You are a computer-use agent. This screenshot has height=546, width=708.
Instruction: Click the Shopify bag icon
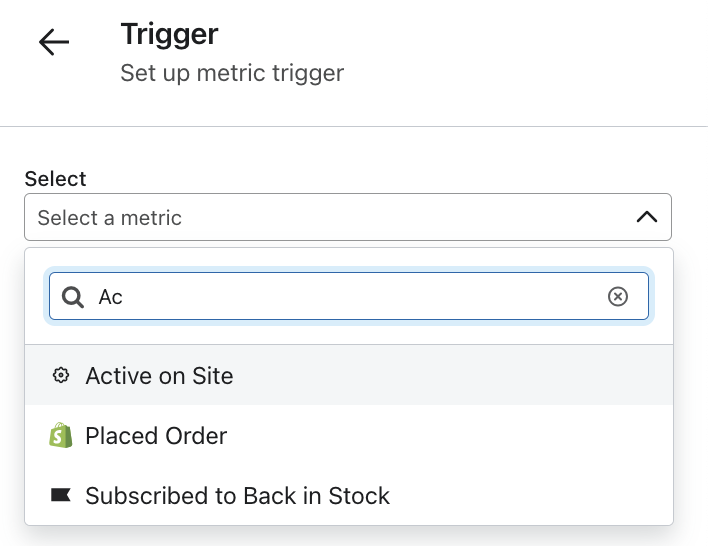[61, 436]
